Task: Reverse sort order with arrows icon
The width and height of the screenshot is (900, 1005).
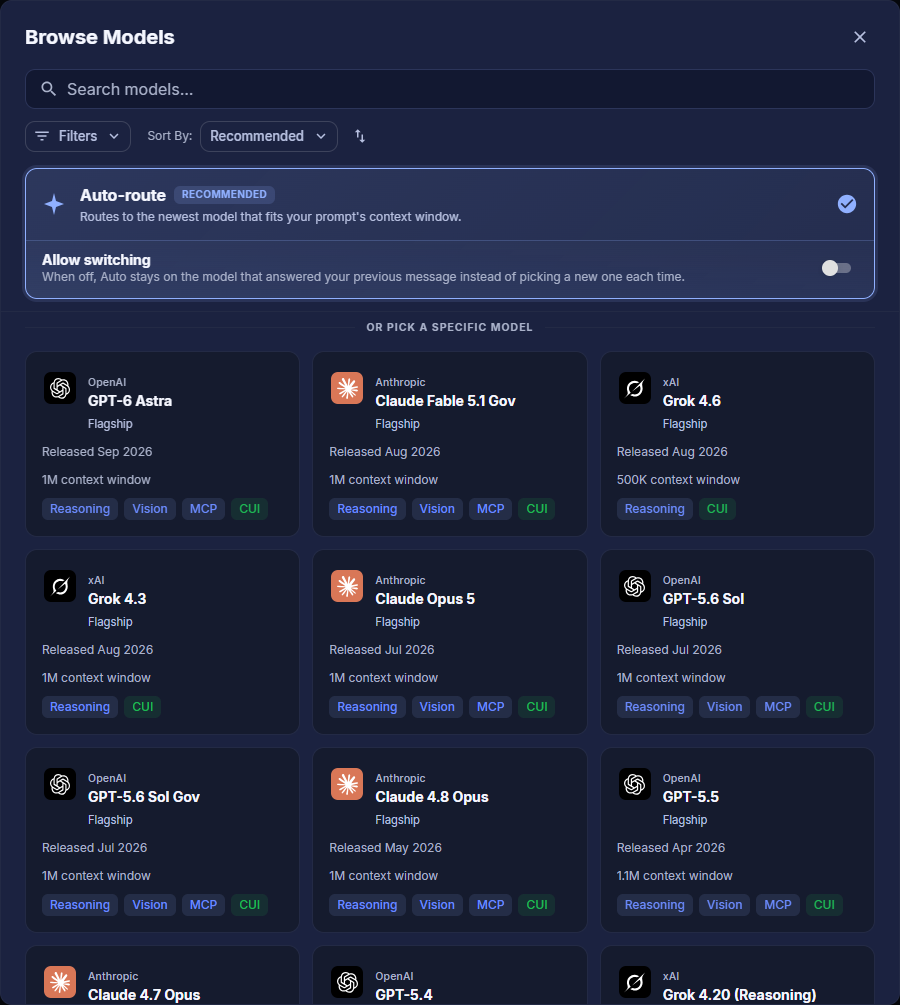Action: point(360,136)
